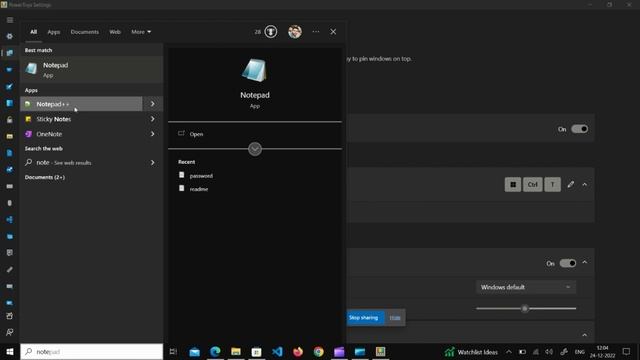
Task: Open Image Resizer in PowerToys sidebar
Action: coord(10,170)
